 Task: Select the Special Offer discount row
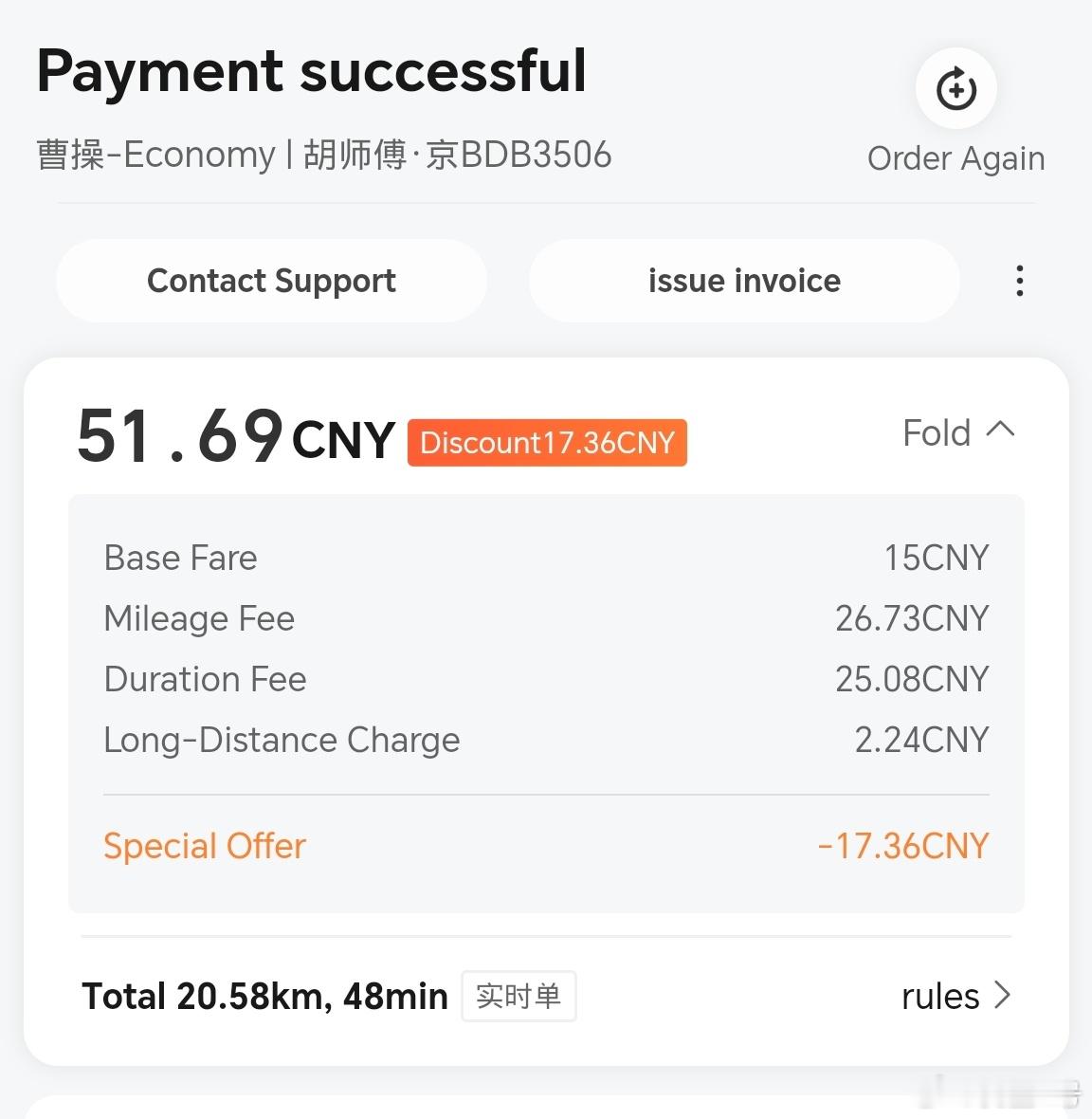tap(546, 846)
